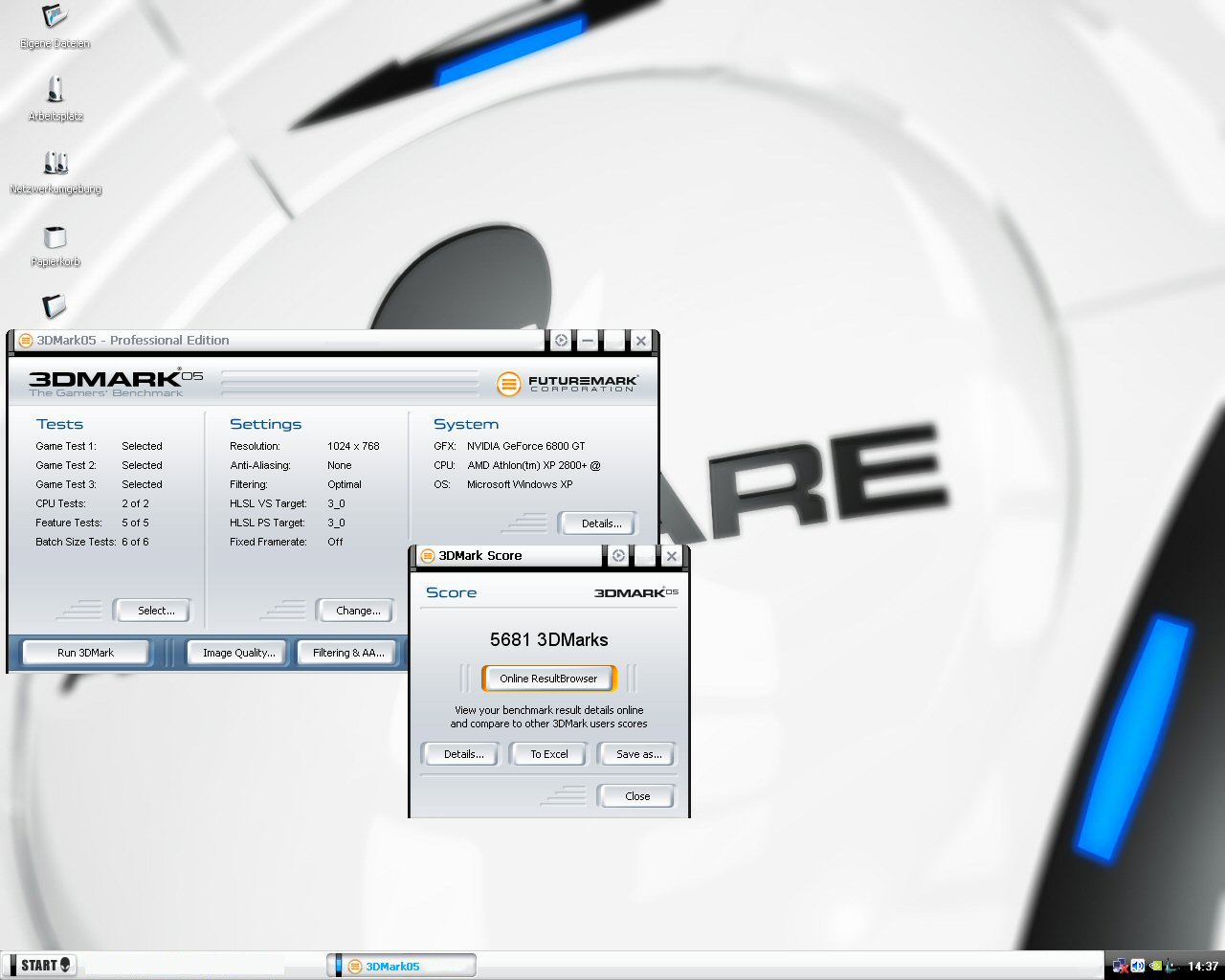Close the 3DMark05 Professional Edition window
1225x980 pixels.
[641, 341]
